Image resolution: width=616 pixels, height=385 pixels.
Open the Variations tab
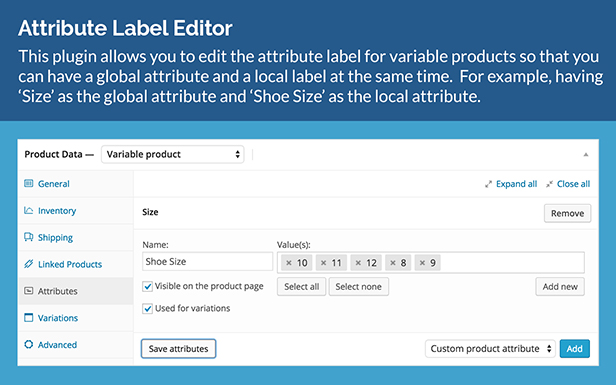pyautogui.click(x=76, y=318)
